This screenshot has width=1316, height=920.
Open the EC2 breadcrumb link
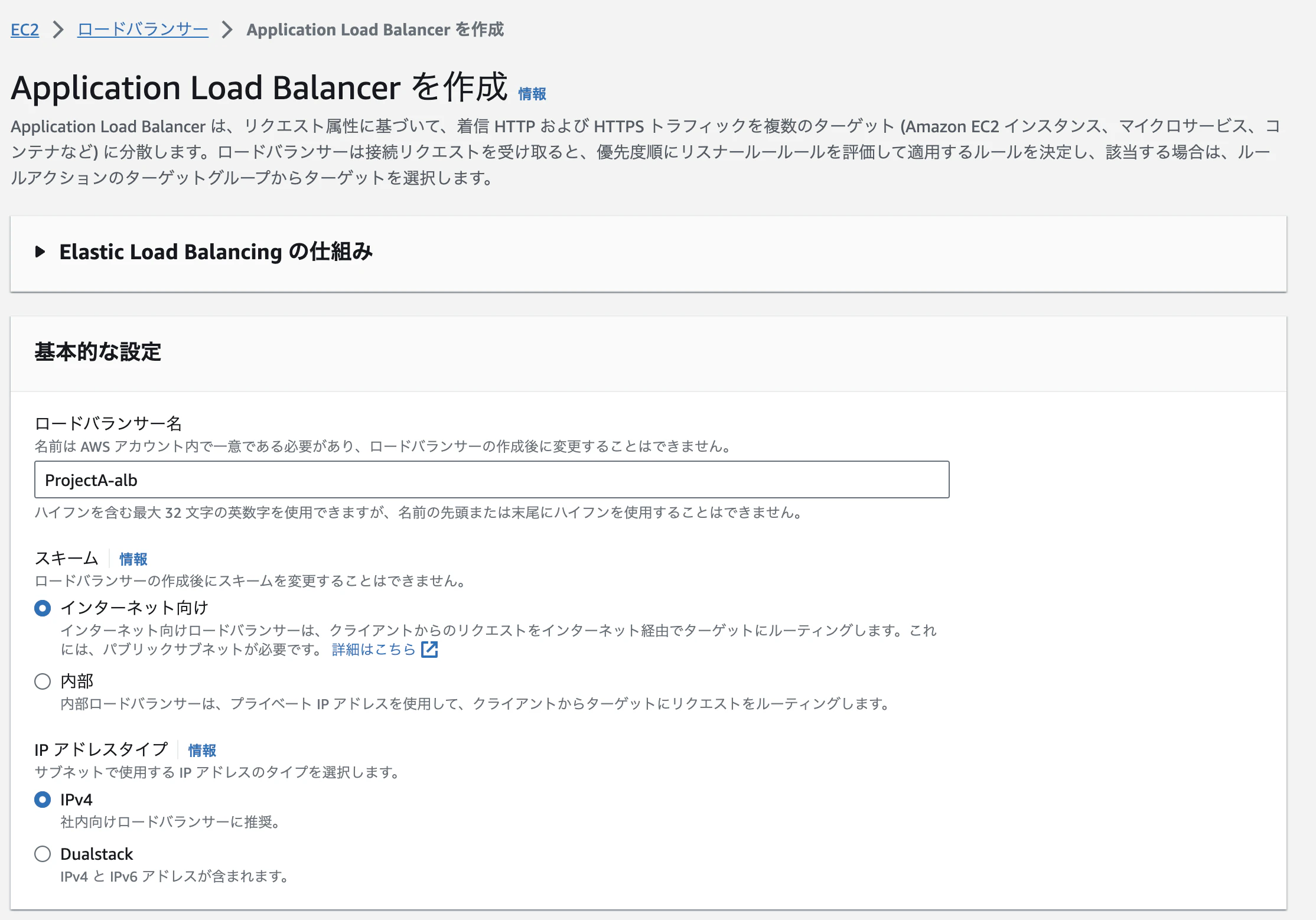25,30
